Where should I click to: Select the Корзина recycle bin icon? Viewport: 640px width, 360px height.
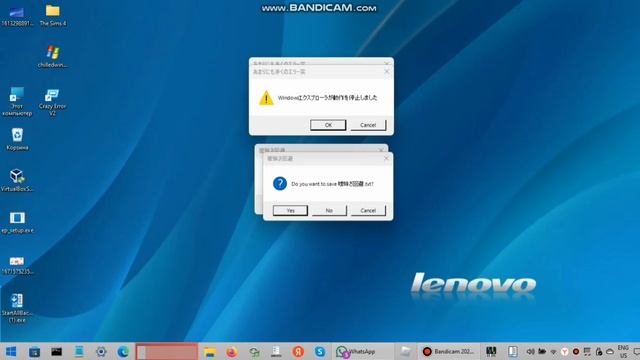click(x=17, y=139)
